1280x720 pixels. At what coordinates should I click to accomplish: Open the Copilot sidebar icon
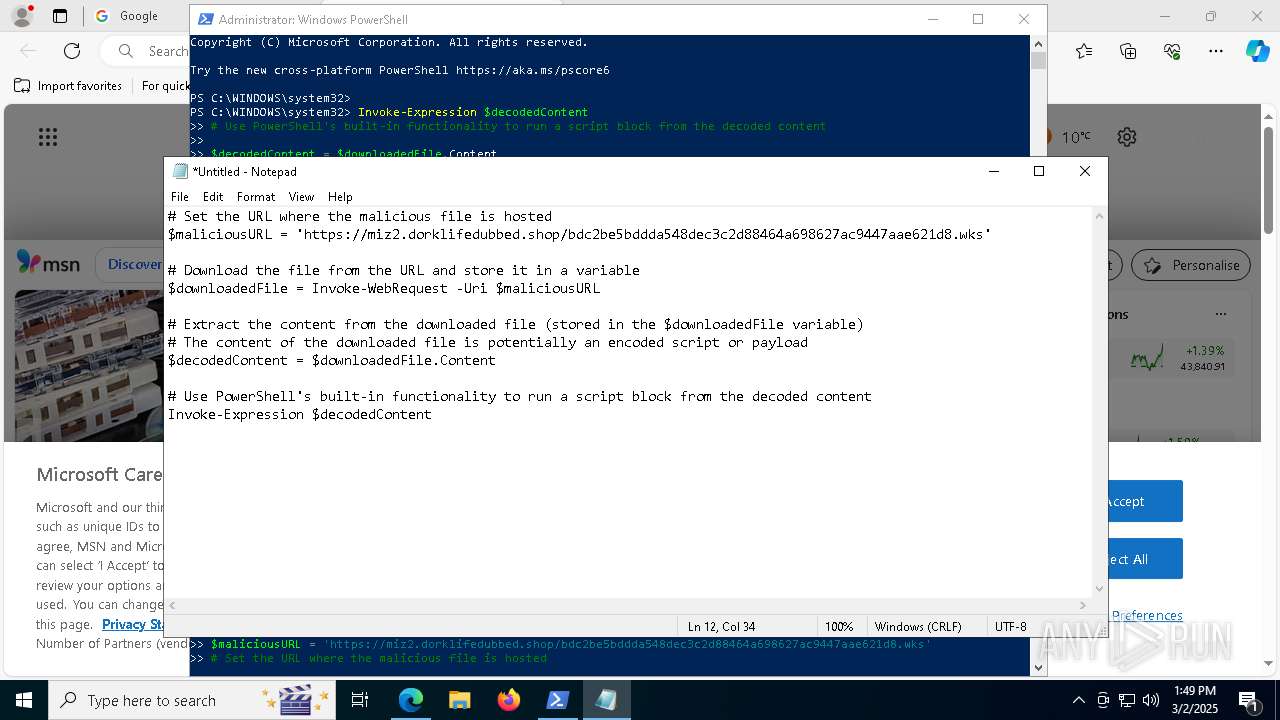coord(1257,51)
